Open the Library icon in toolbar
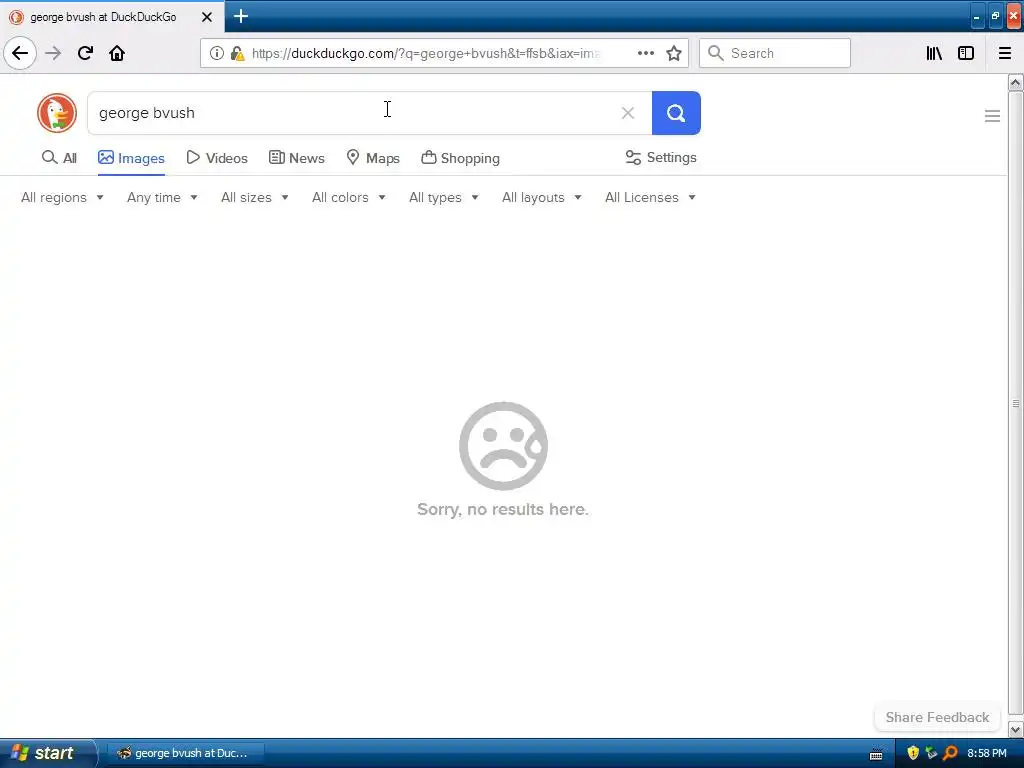The width and height of the screenshot is (1024, 768). (934, 53)
